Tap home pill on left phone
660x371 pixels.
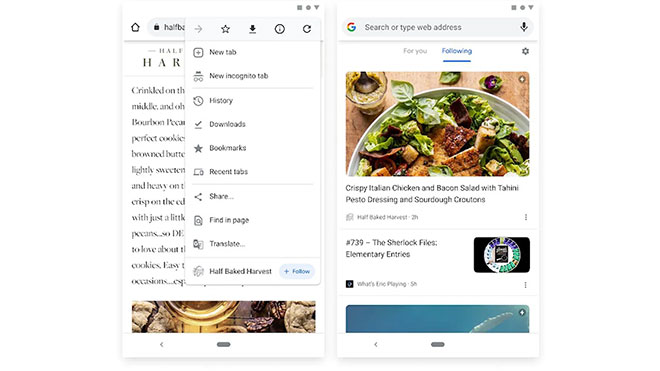[x=224, y=344]
